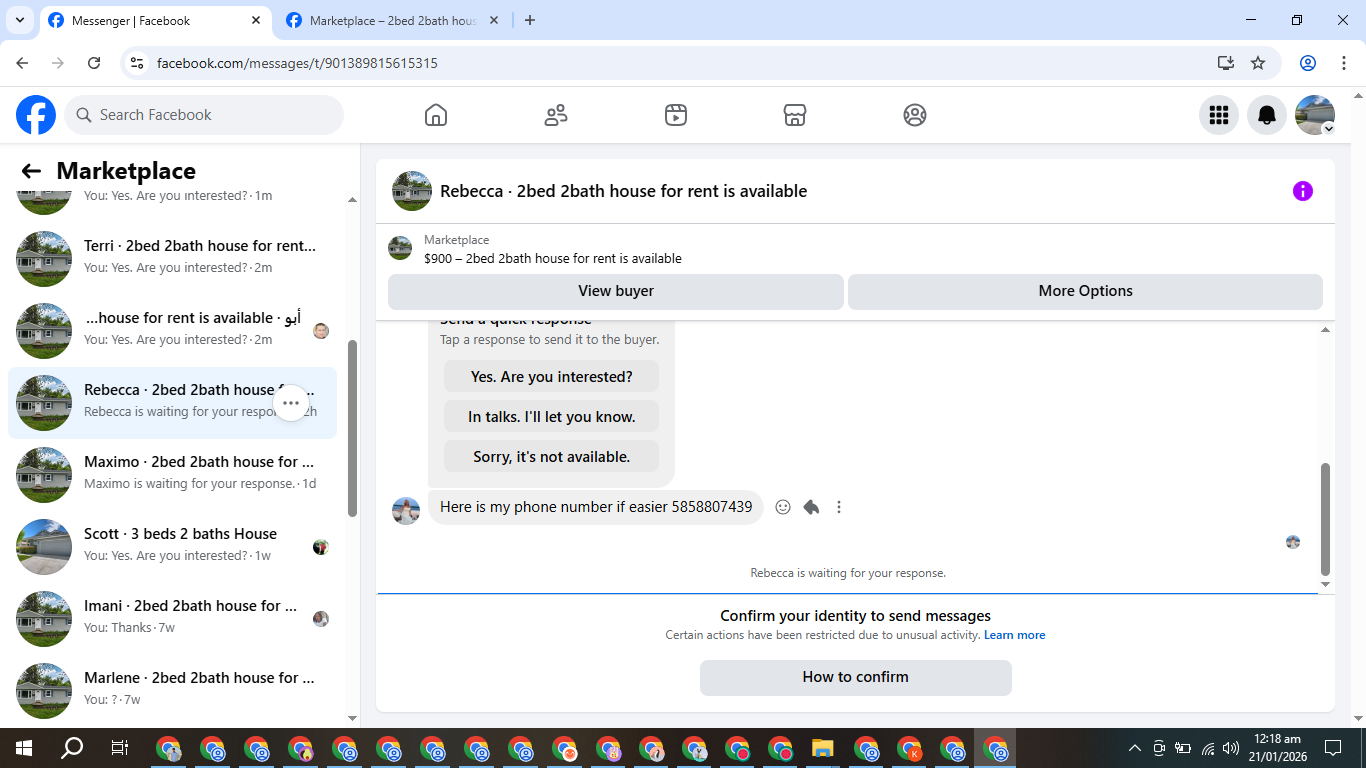Screen dimensions: 1366x768
Task: Open Task View on the taskbar
Action: [119, 748]
